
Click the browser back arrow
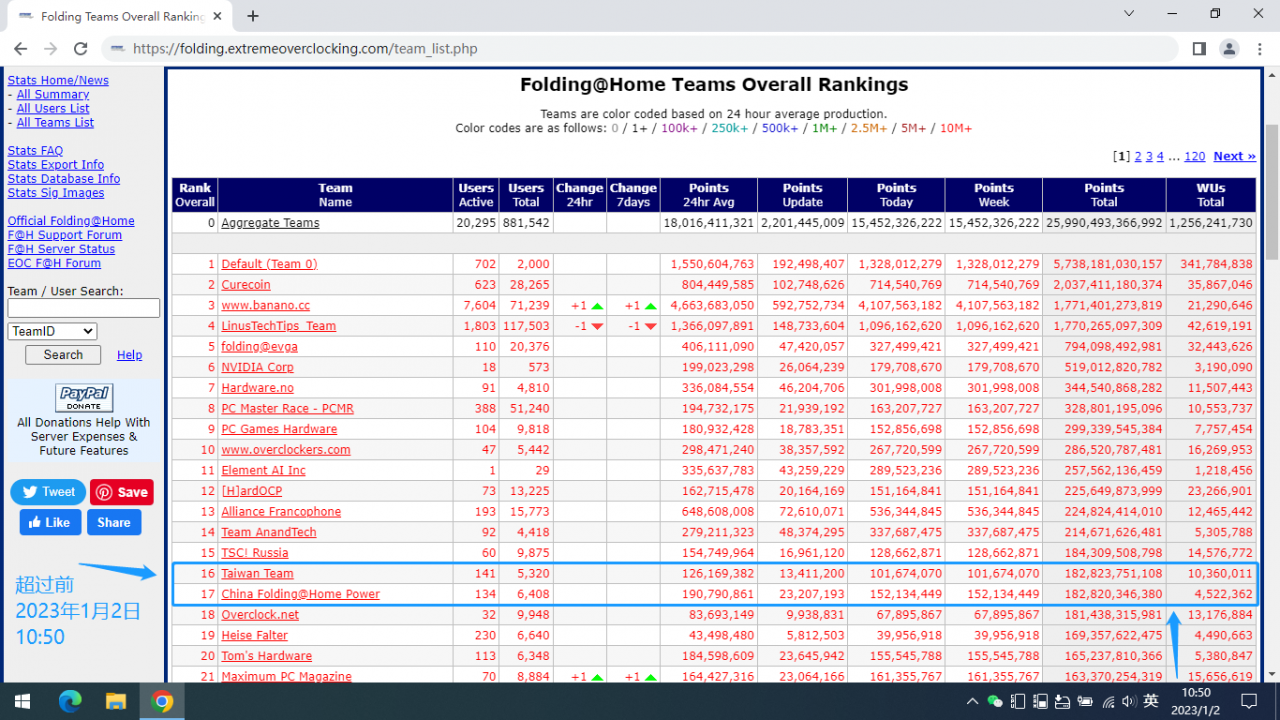tap(21, 49)
